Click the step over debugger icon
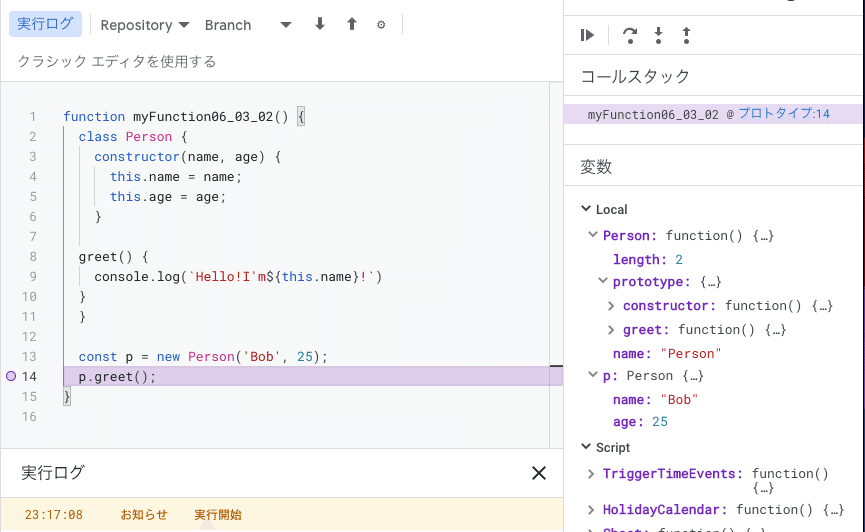Screen dimensions: 865x532 pos(630,35)
